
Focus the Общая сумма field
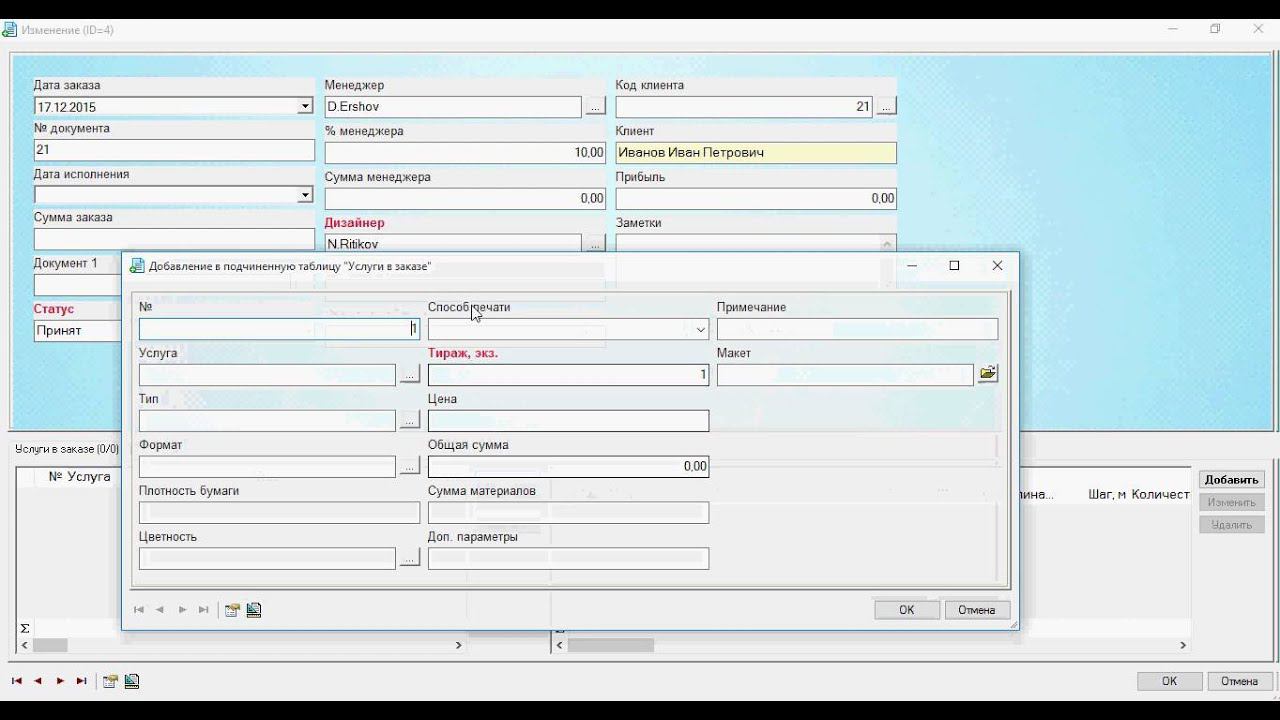(568, 467)
